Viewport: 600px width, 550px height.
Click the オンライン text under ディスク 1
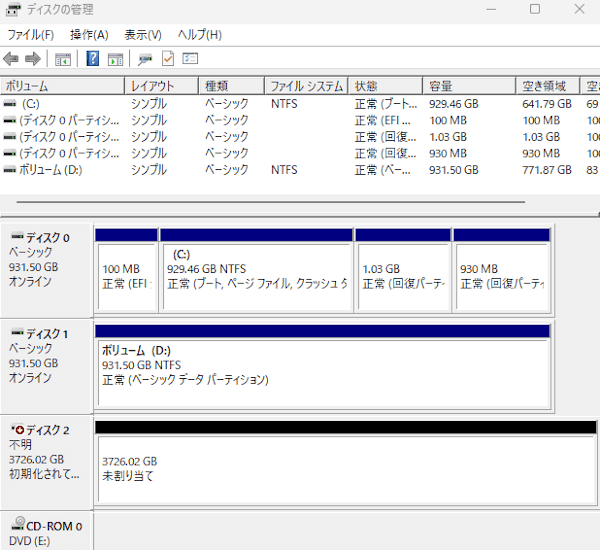(x=30, y=378)
